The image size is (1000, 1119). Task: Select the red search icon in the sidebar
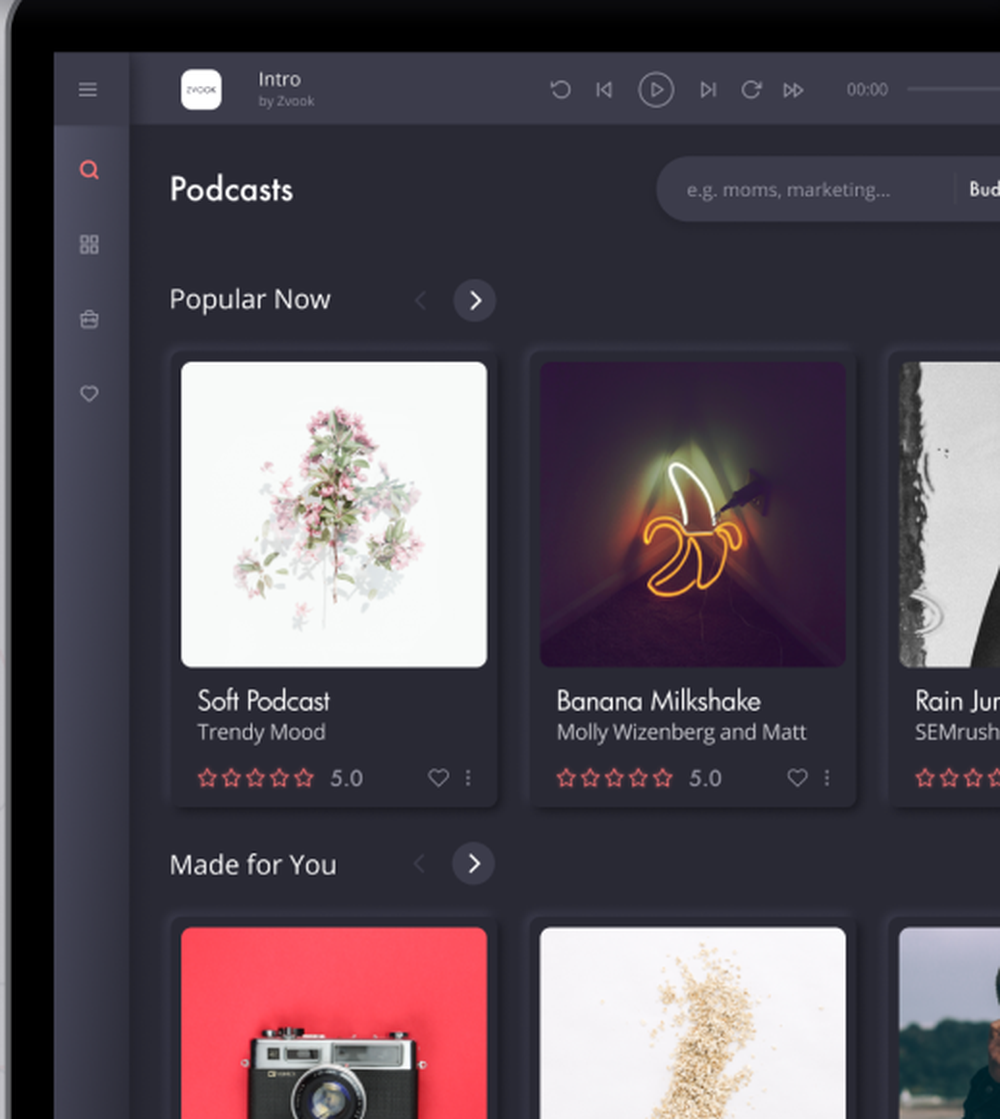tap(89, 170)
